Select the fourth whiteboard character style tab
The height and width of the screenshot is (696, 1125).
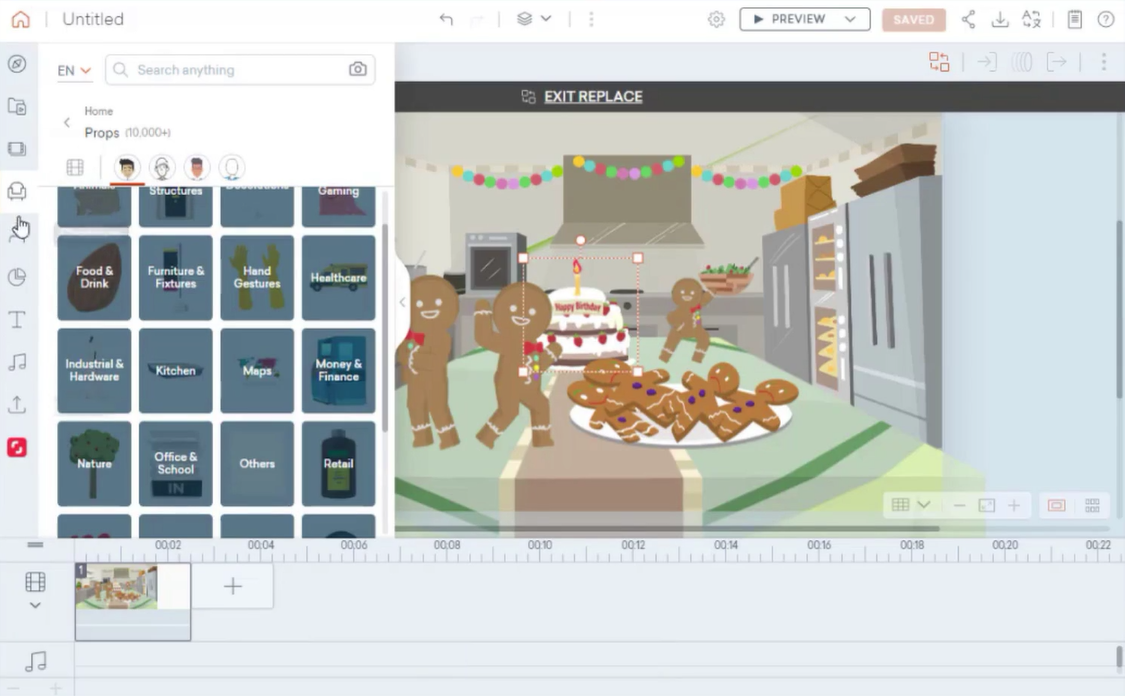point(232,168)
